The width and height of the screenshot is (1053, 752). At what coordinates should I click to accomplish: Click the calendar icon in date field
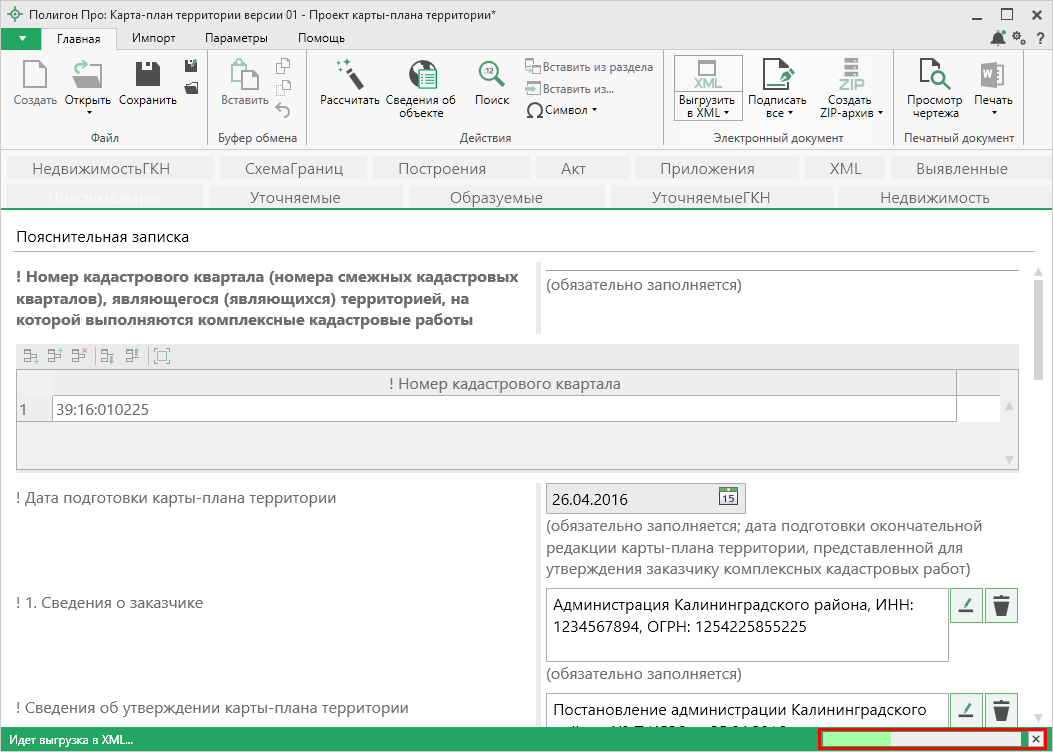click(728, 497)
